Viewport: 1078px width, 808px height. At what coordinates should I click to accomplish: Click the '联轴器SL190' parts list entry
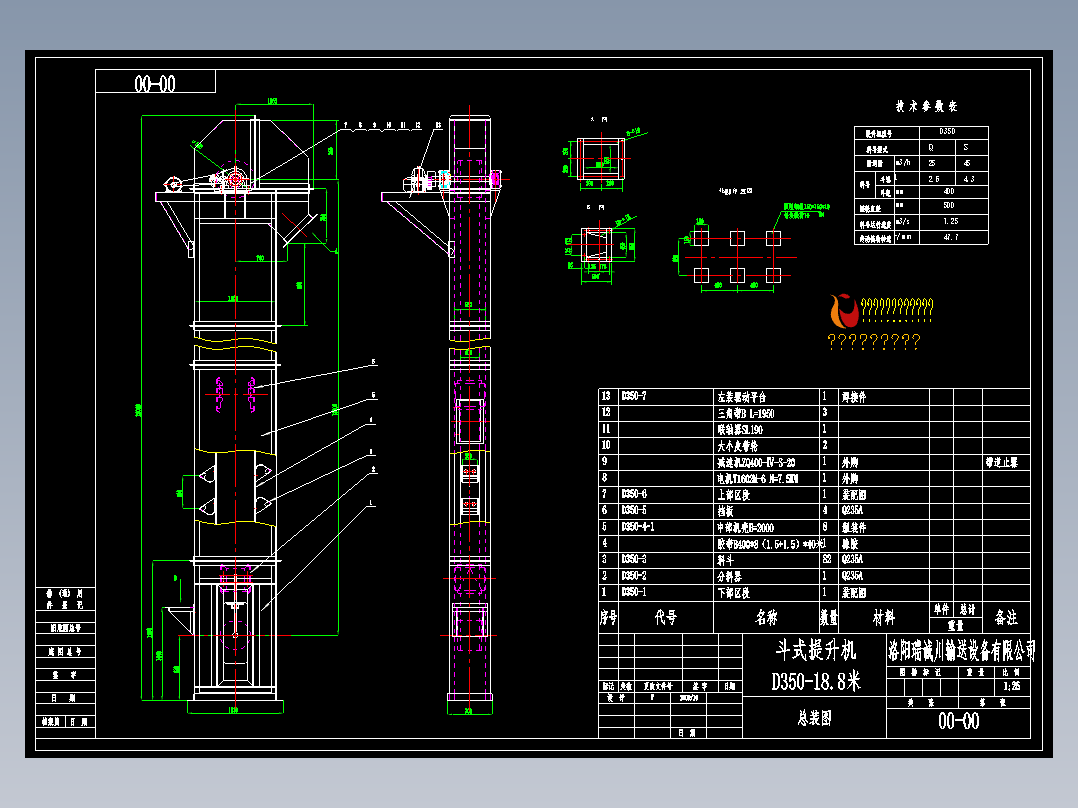740,430
